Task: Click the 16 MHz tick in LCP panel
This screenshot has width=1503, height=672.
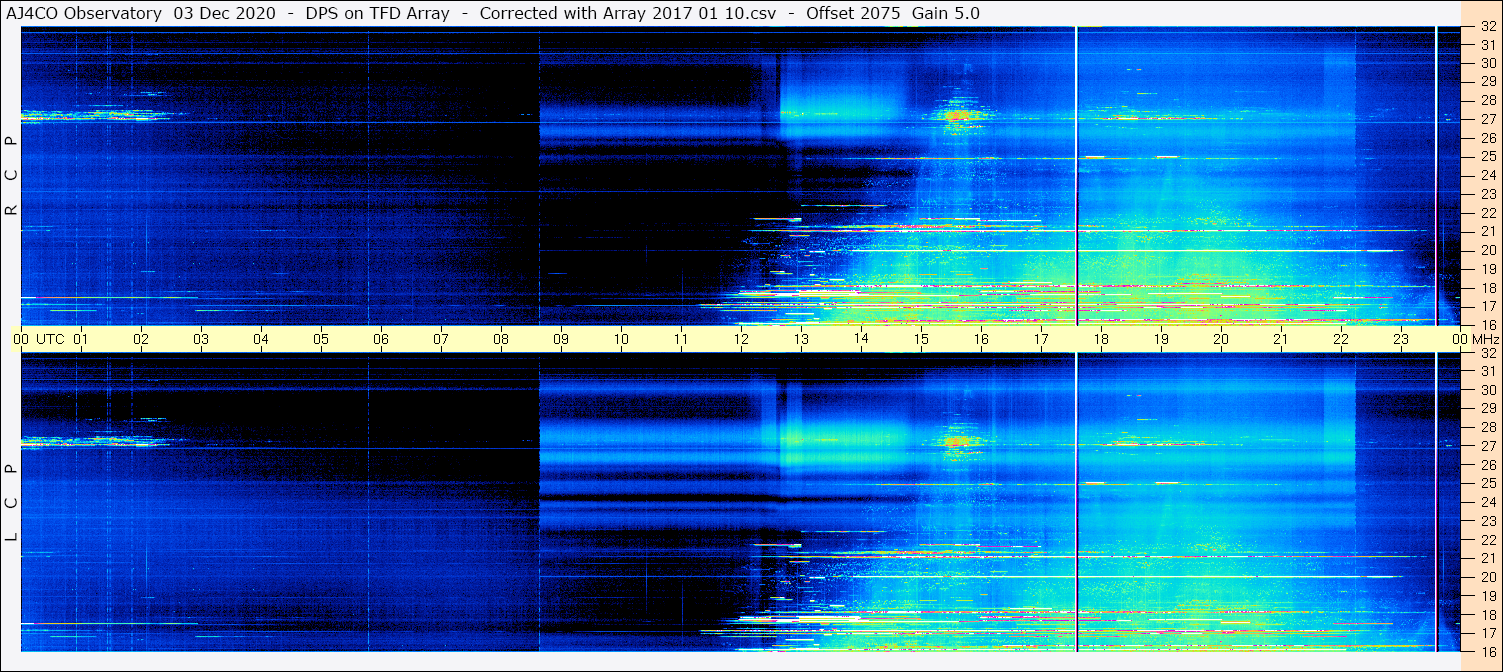Action: pos(1487,651)
